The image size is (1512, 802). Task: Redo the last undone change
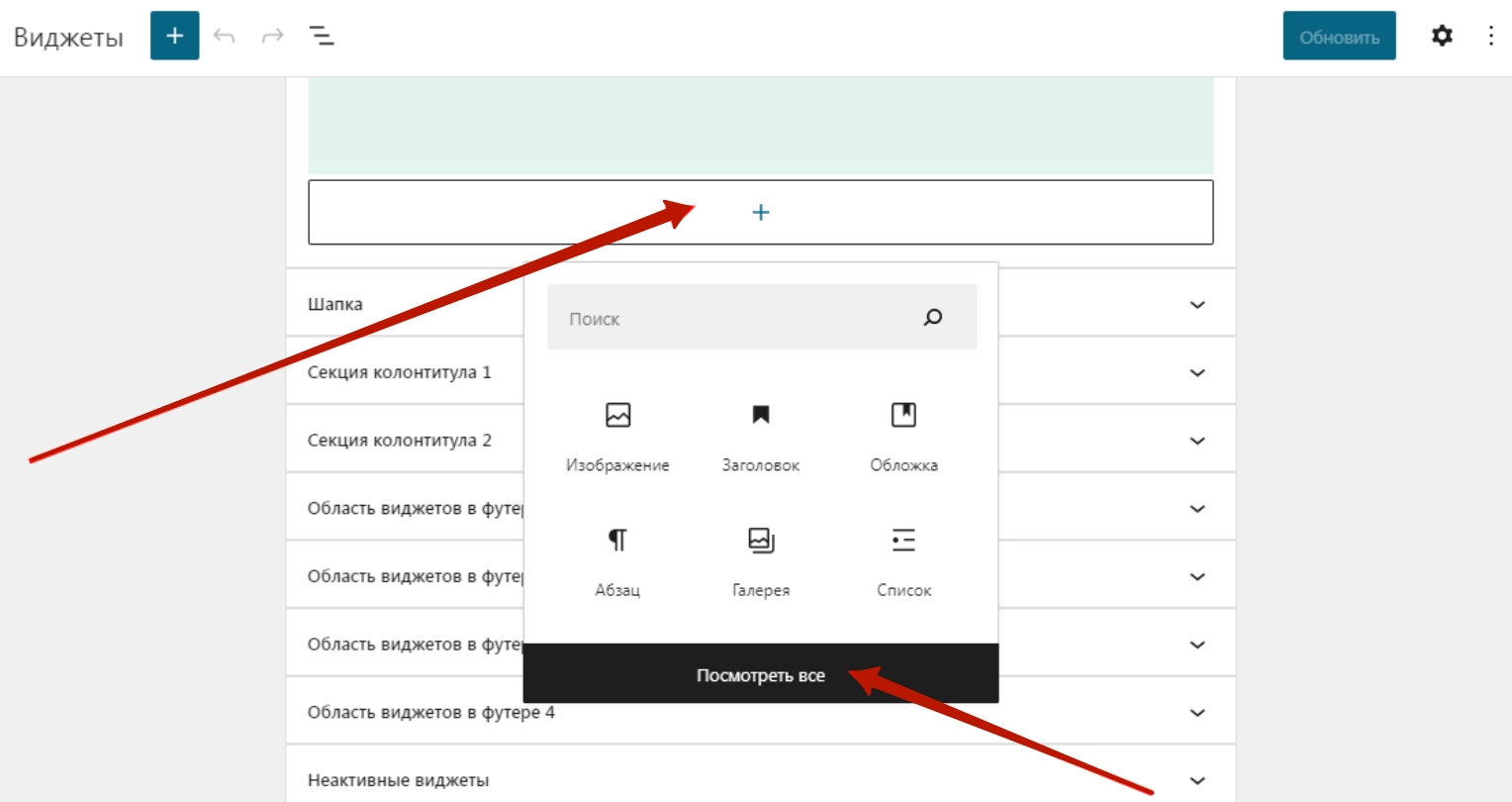coord(272,37)
